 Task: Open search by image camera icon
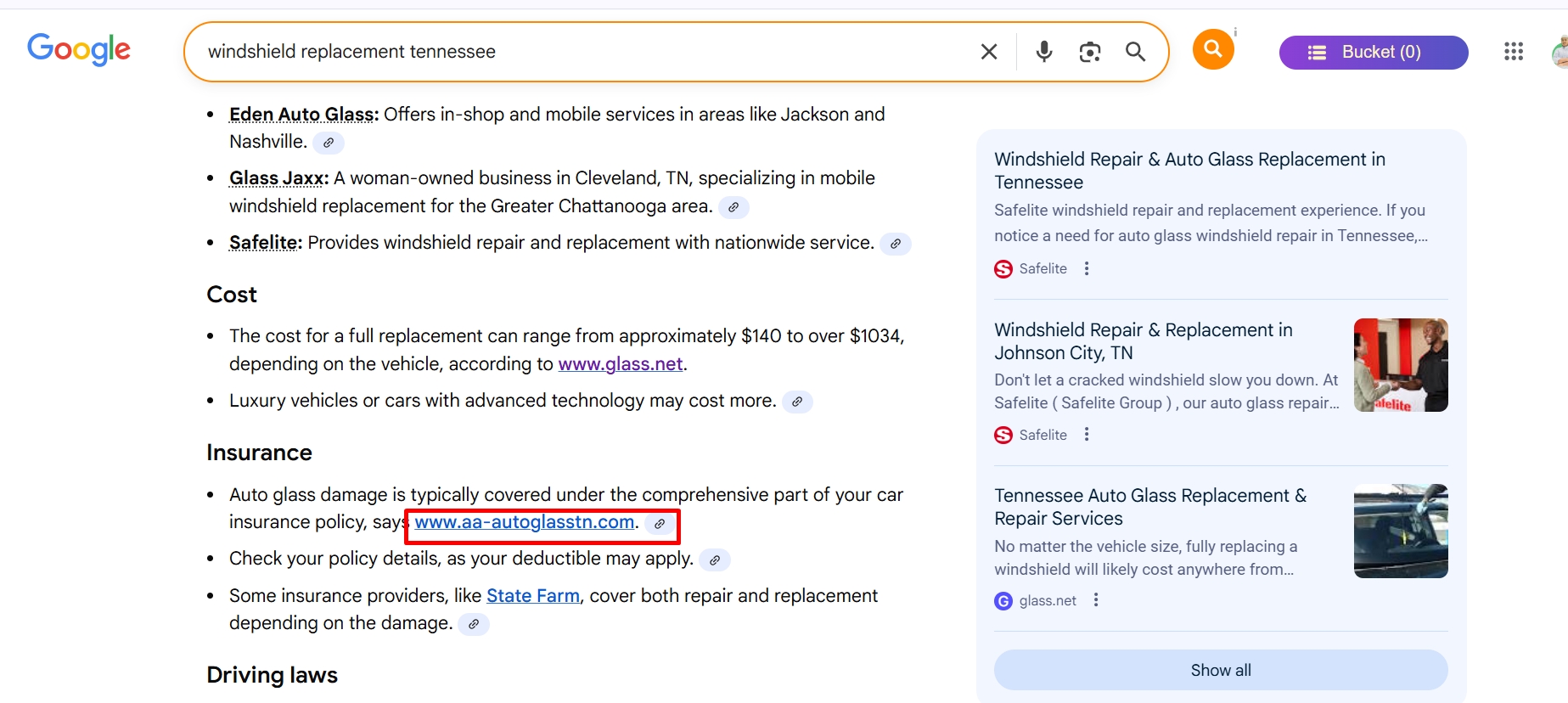point(1090,52)
